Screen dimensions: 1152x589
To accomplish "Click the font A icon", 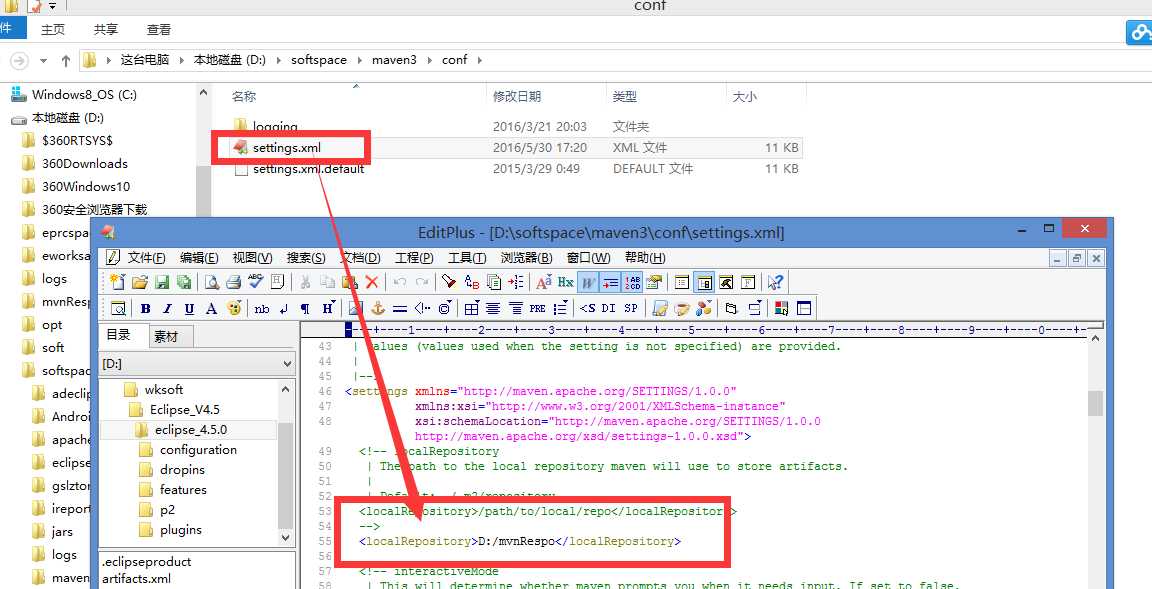I will 212,308.
